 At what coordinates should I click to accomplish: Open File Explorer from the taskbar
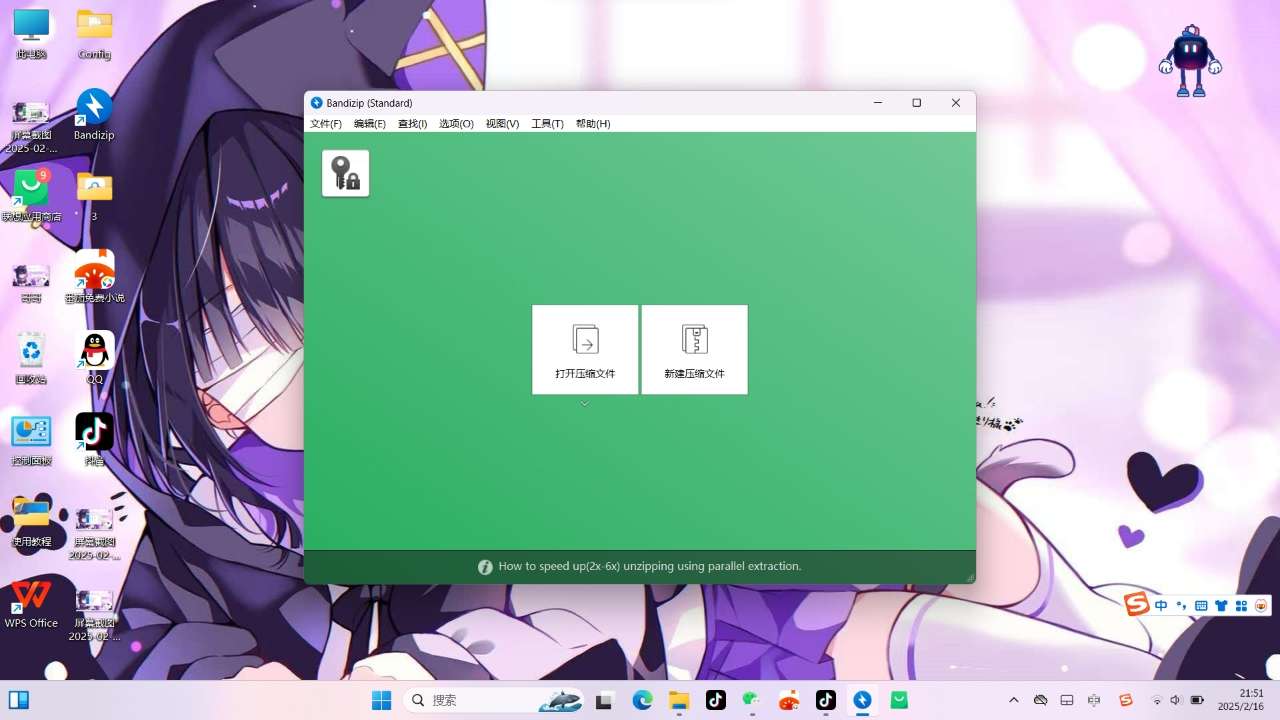(x=679, y=701)
